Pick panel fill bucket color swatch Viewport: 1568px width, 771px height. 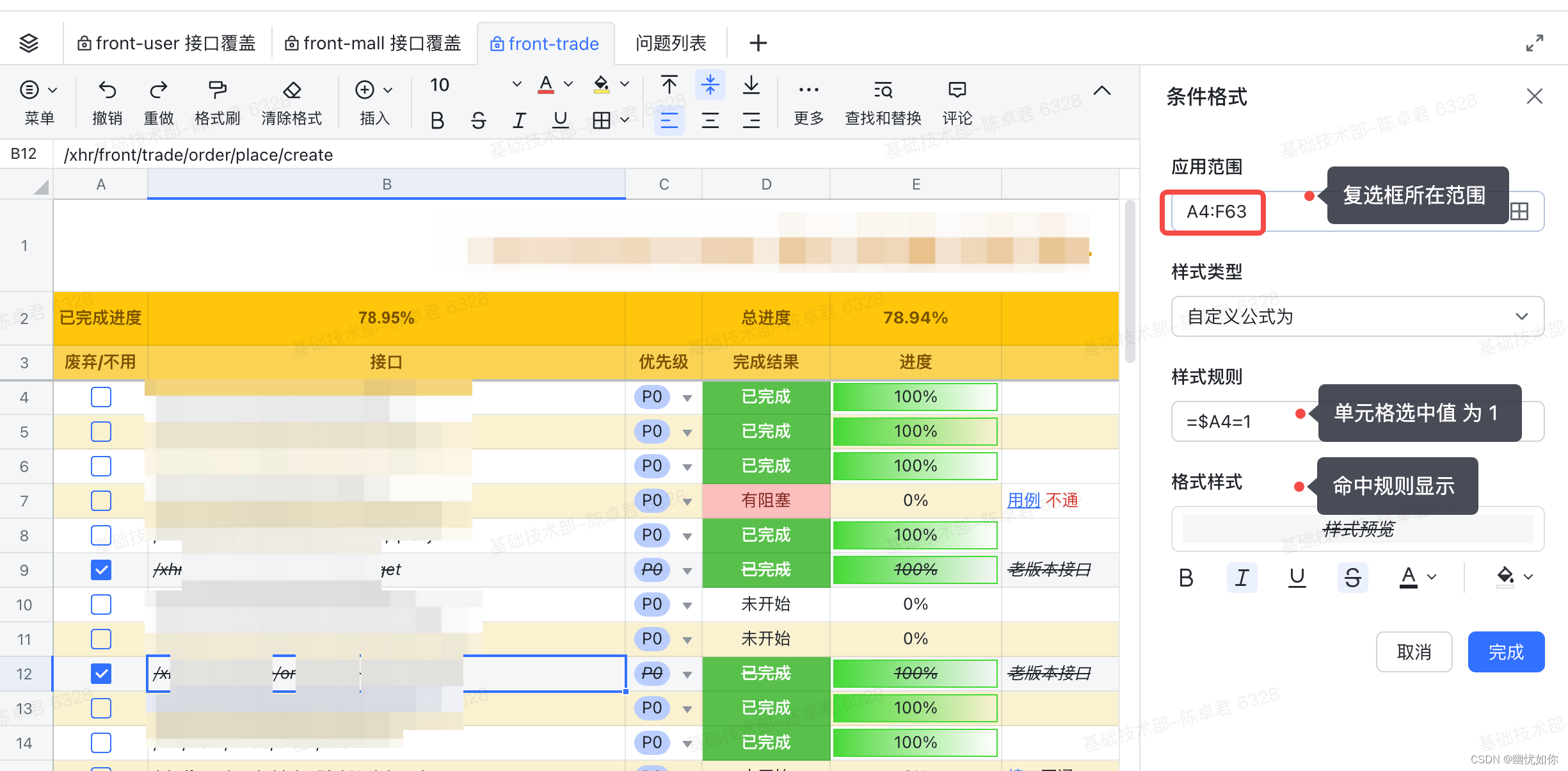[1505, 578]
